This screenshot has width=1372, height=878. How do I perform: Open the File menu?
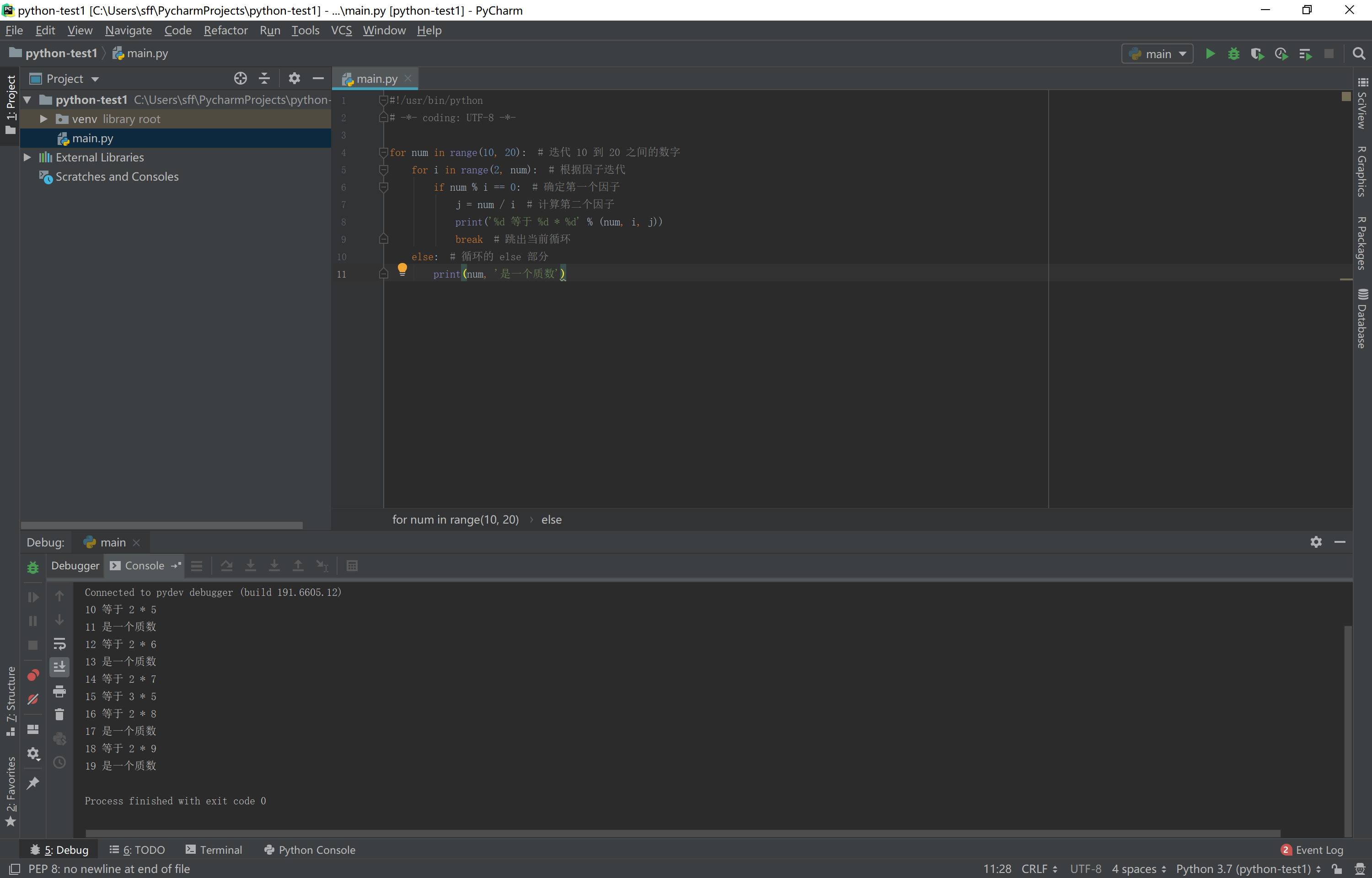coord(15,30)
